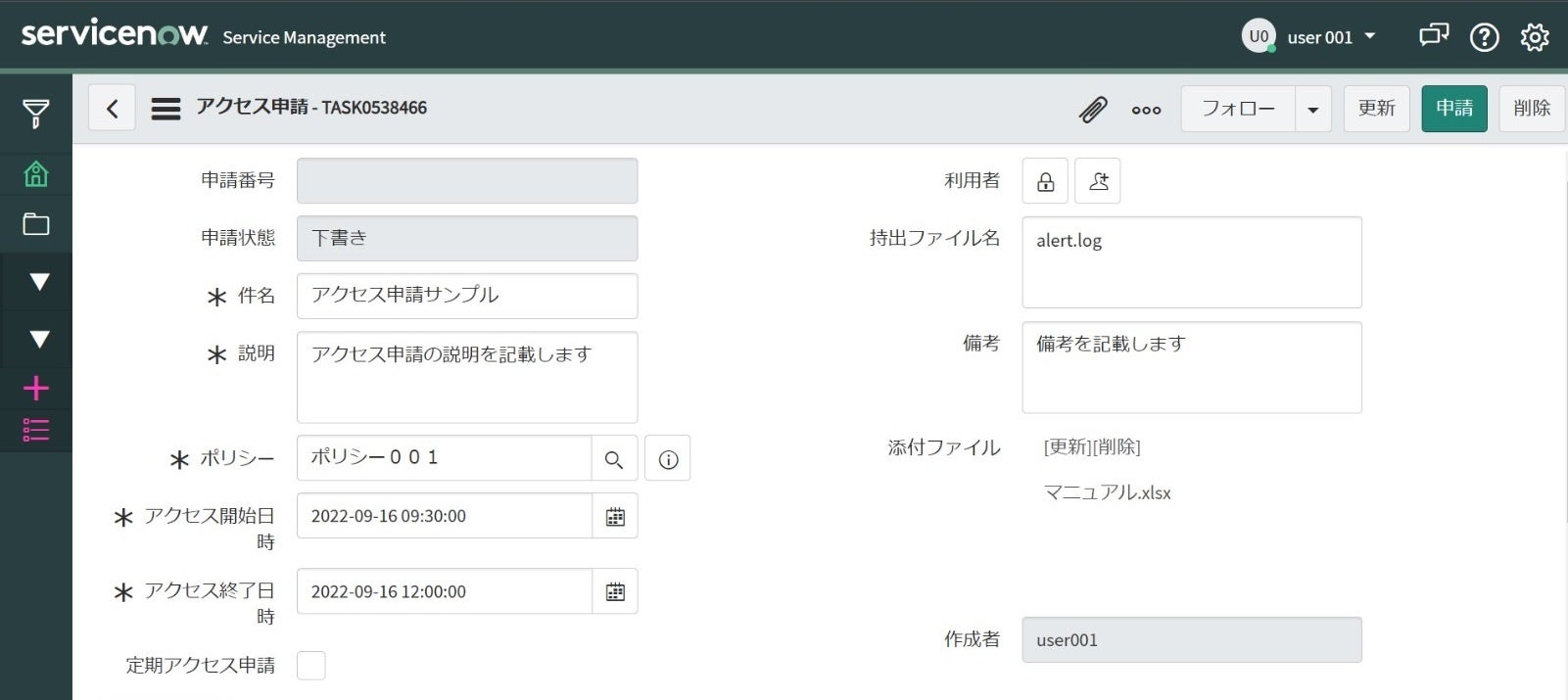
Task: Open the chat conversations icon in the header
Action: (x=1433, y=36)
